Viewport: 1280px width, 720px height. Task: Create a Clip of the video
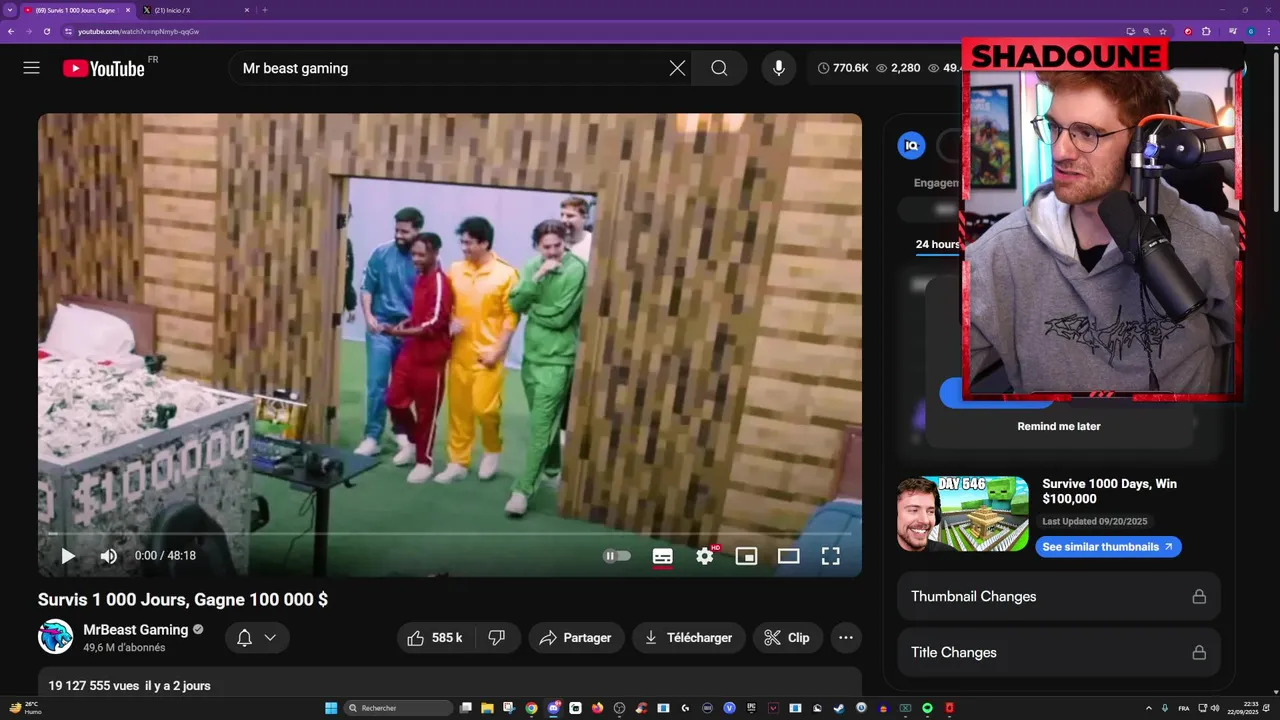[x=788, y=638]
